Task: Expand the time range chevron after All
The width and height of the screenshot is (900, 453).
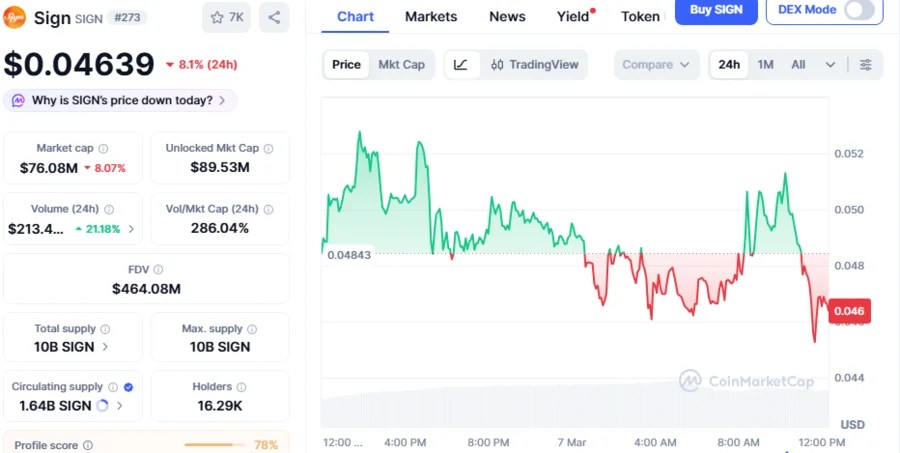Action: point(830,65)
